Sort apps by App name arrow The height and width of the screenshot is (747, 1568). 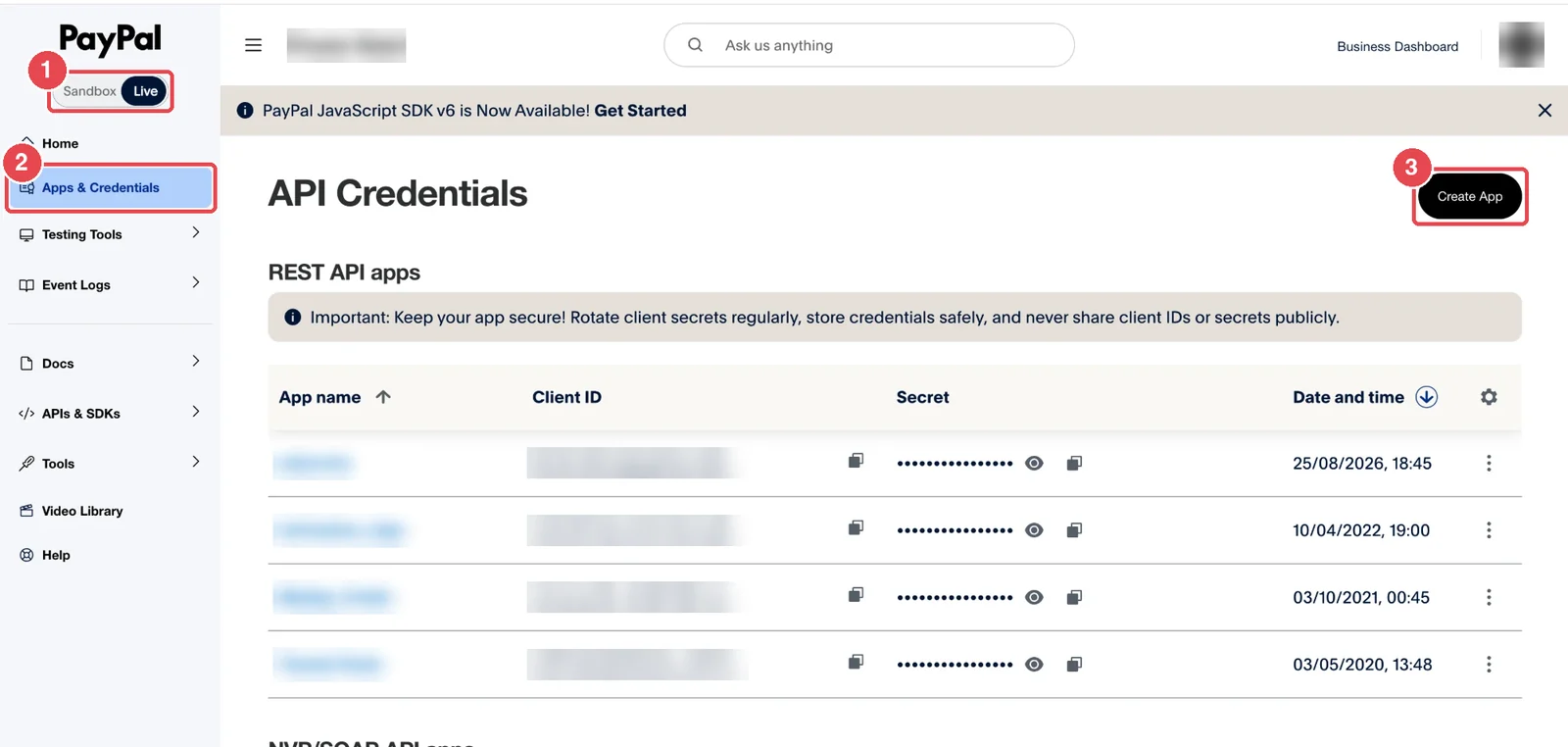pos(383,397)
